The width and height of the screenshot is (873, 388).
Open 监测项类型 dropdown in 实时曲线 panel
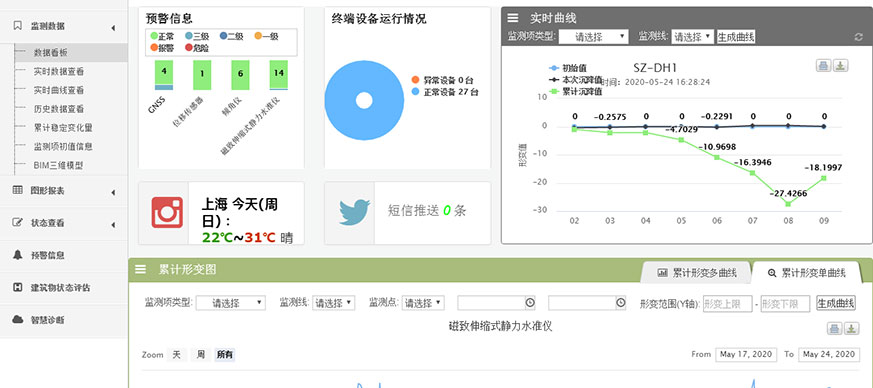coord(594,37)
